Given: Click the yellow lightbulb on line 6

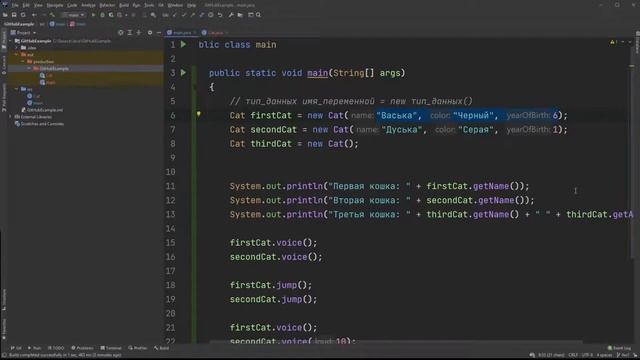Looking at the screenshot, I should tap(199, 115).
